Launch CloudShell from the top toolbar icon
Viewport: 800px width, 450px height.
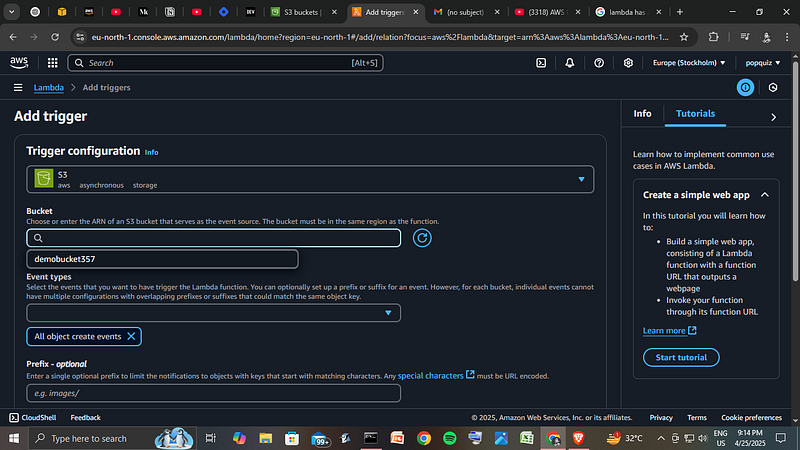click(x=541, y=63)
